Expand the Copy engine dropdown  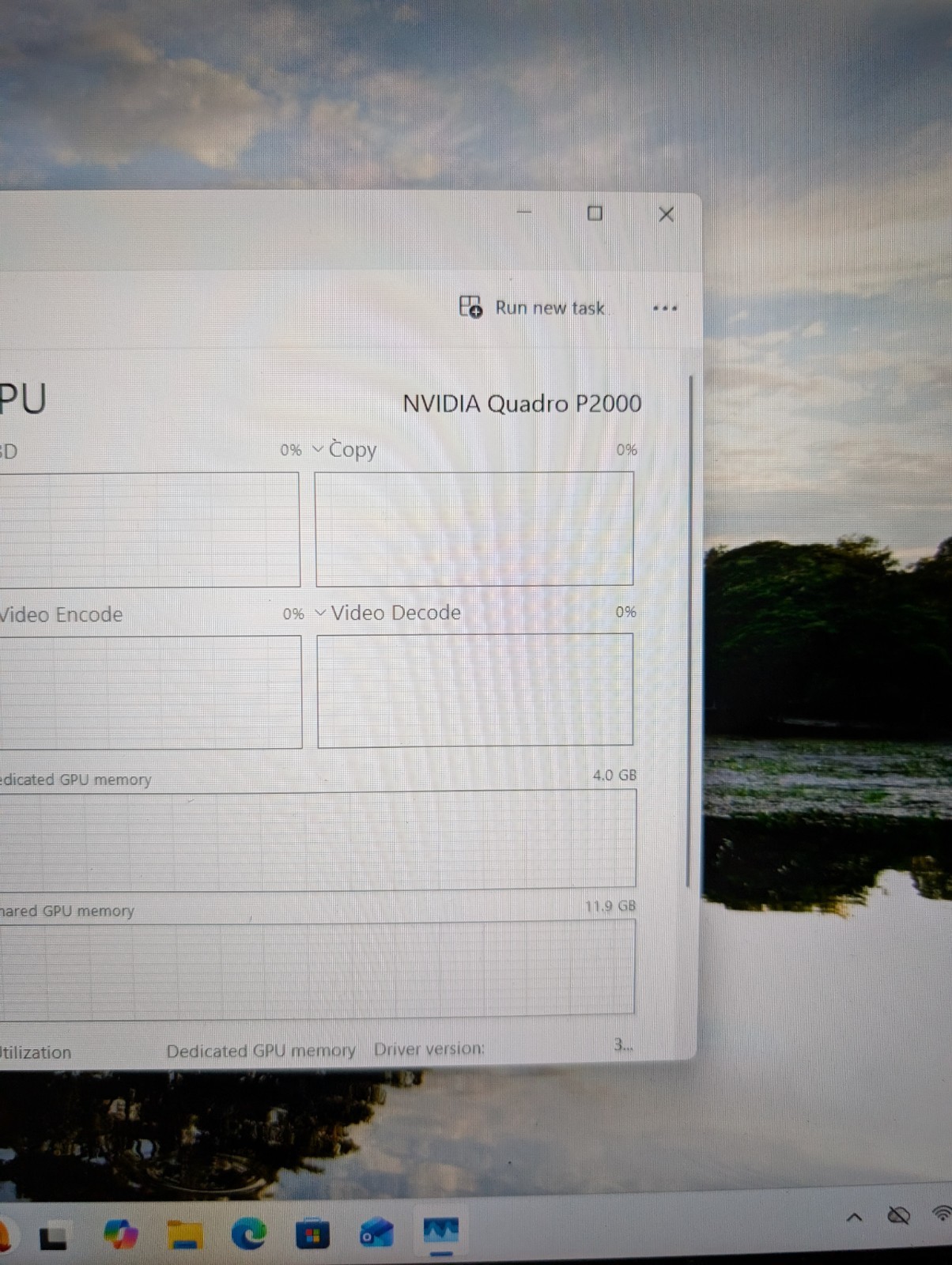tap(318, 449)
